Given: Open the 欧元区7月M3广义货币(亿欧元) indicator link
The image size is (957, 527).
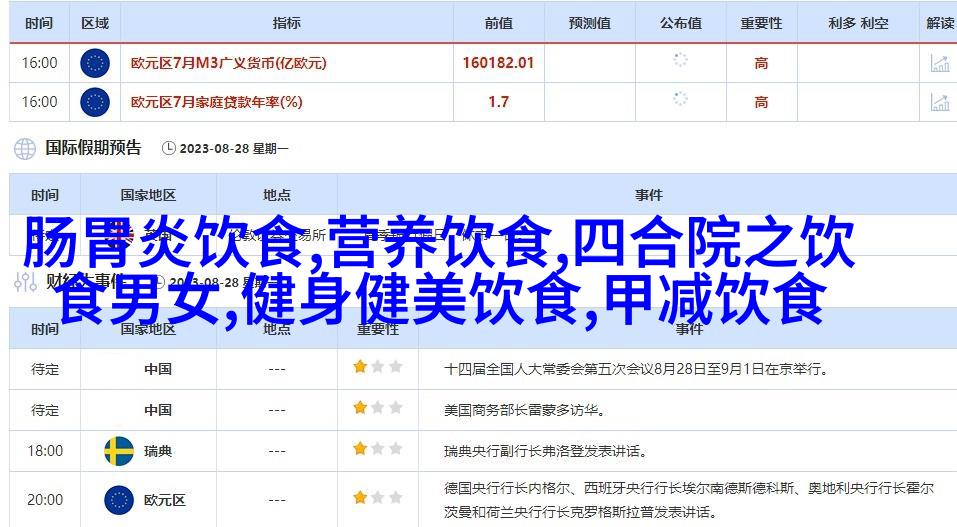Looking at the screenshot, I should tap(228, 63).
